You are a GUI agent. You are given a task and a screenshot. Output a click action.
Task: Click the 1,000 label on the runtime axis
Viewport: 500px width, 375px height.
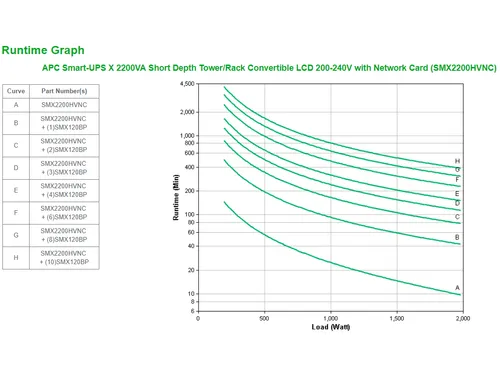tap(187, 136)
